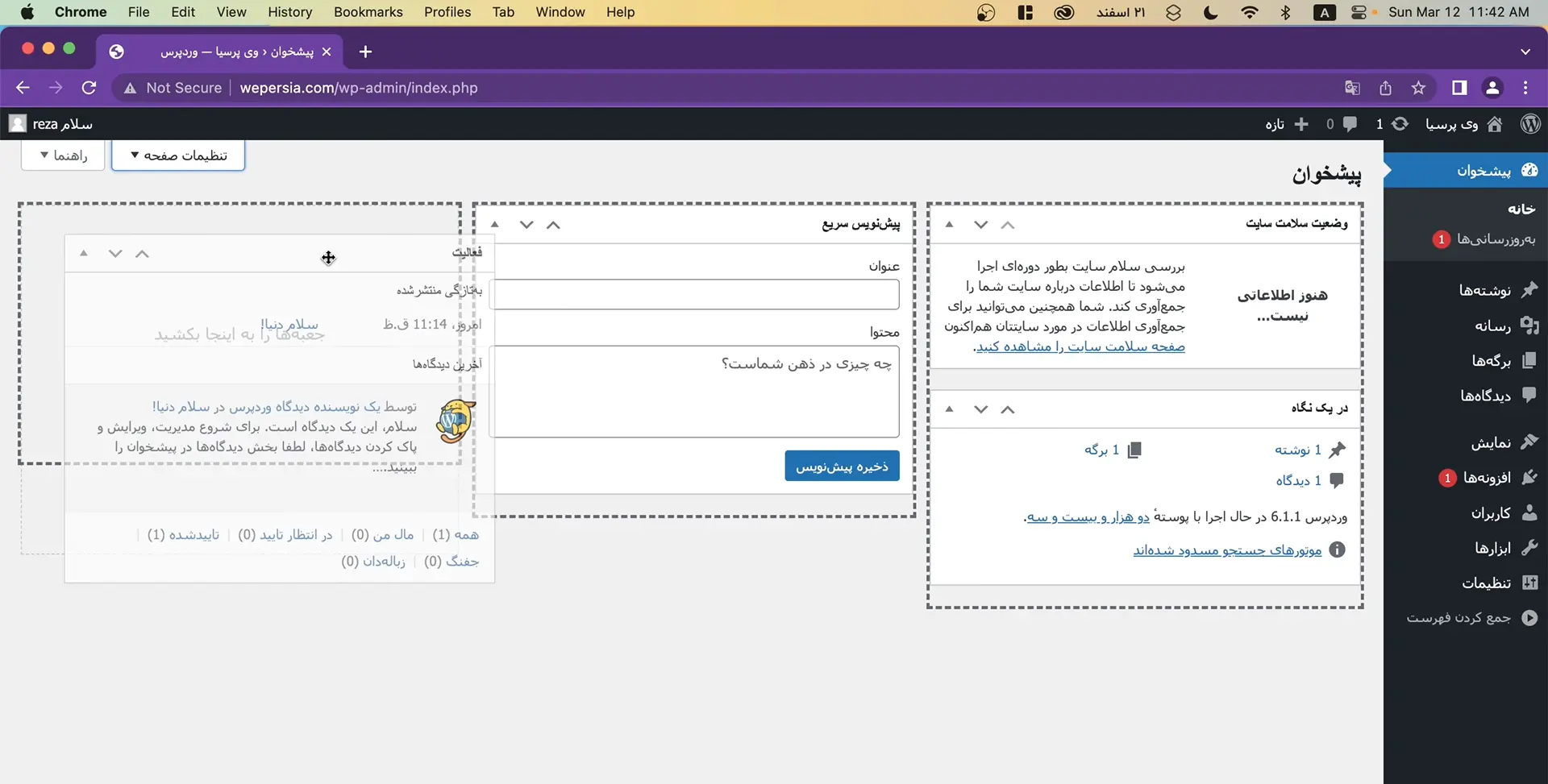This screenshot has width=1548, height=784.
Task: Open خانه submenu item
Action: [1521, 209]
